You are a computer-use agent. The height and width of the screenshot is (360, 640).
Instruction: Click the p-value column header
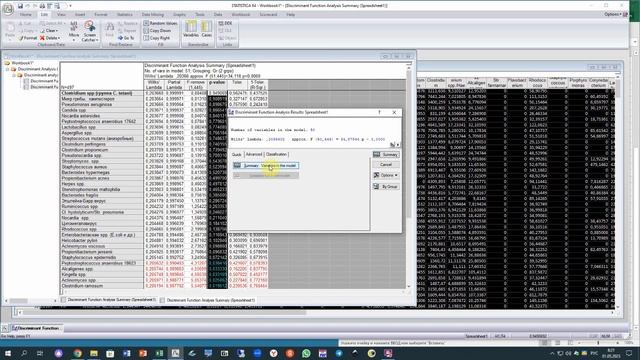click(217, 85)
